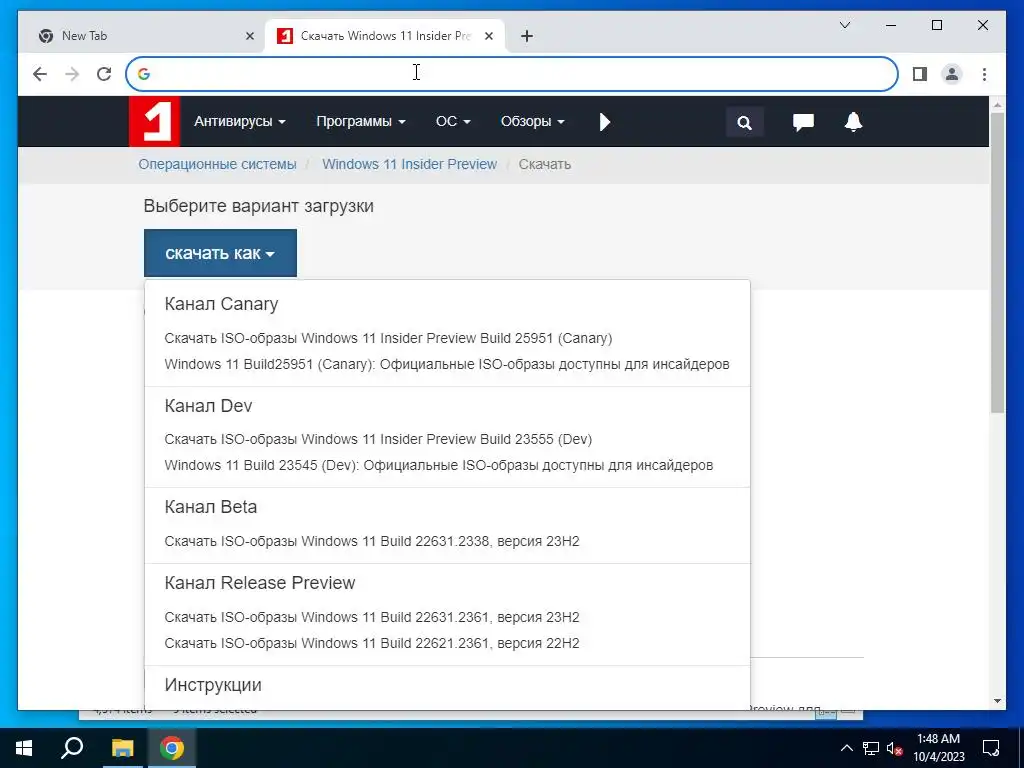Expand the Программы menu
Screen dimensions: 1024x768
[x=360, y=121]
